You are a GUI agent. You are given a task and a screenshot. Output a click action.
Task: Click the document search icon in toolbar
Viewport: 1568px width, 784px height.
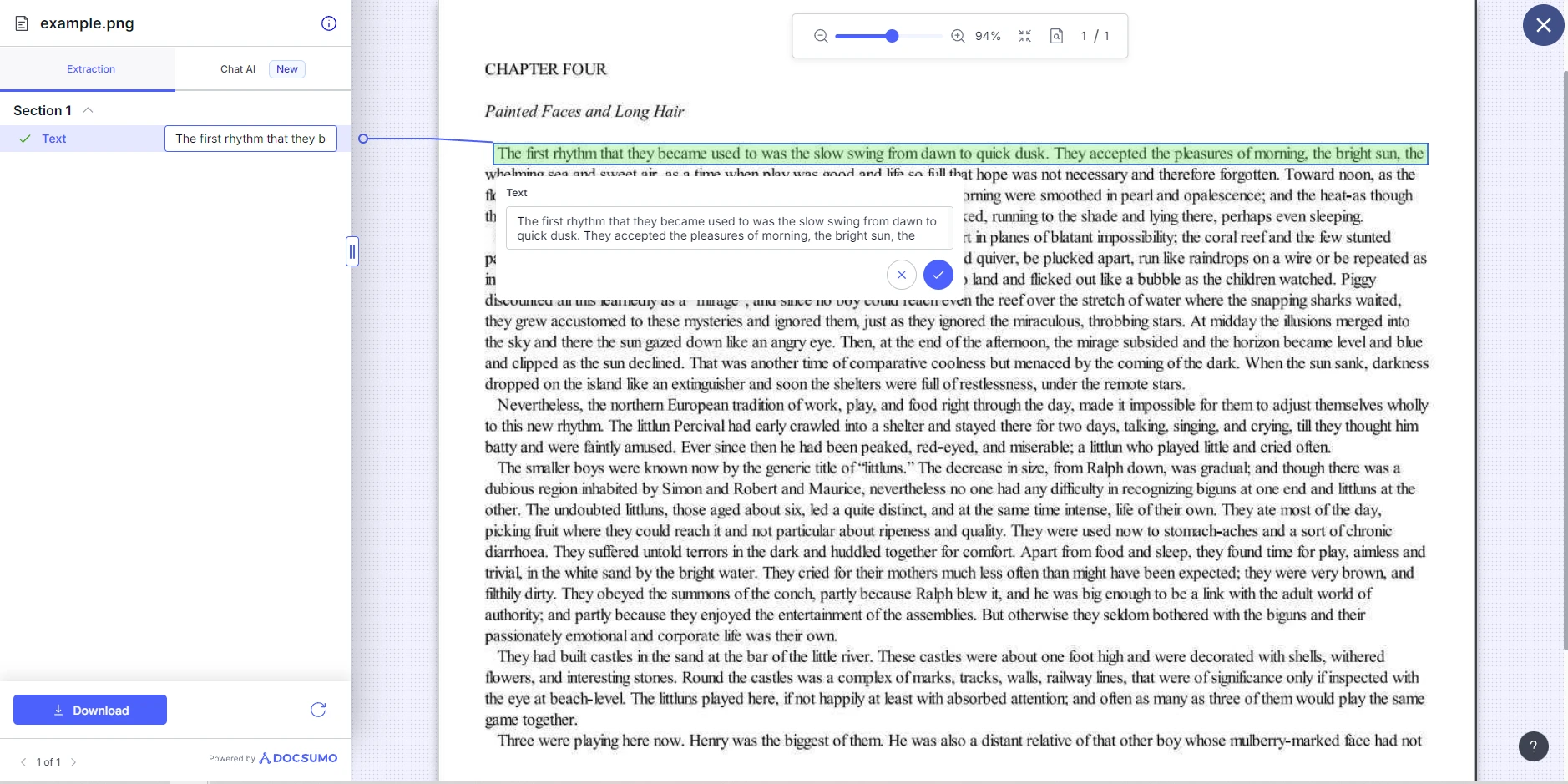pos(1056,36)
